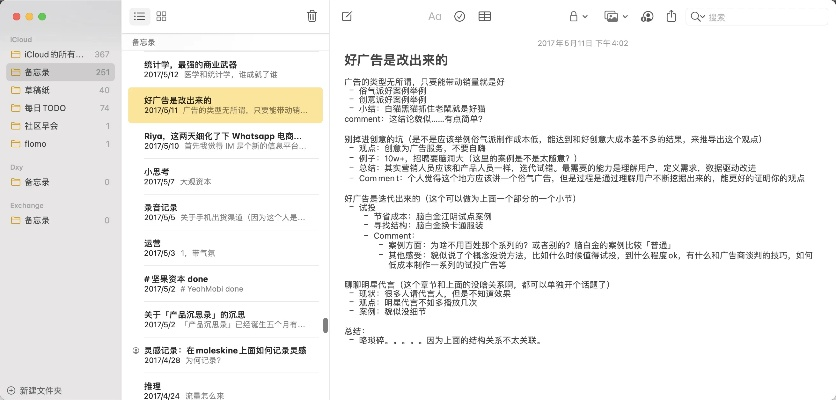Switch to gallery grid view
Viewport: 836px width, 400px height.
click(x=162, y=16)
